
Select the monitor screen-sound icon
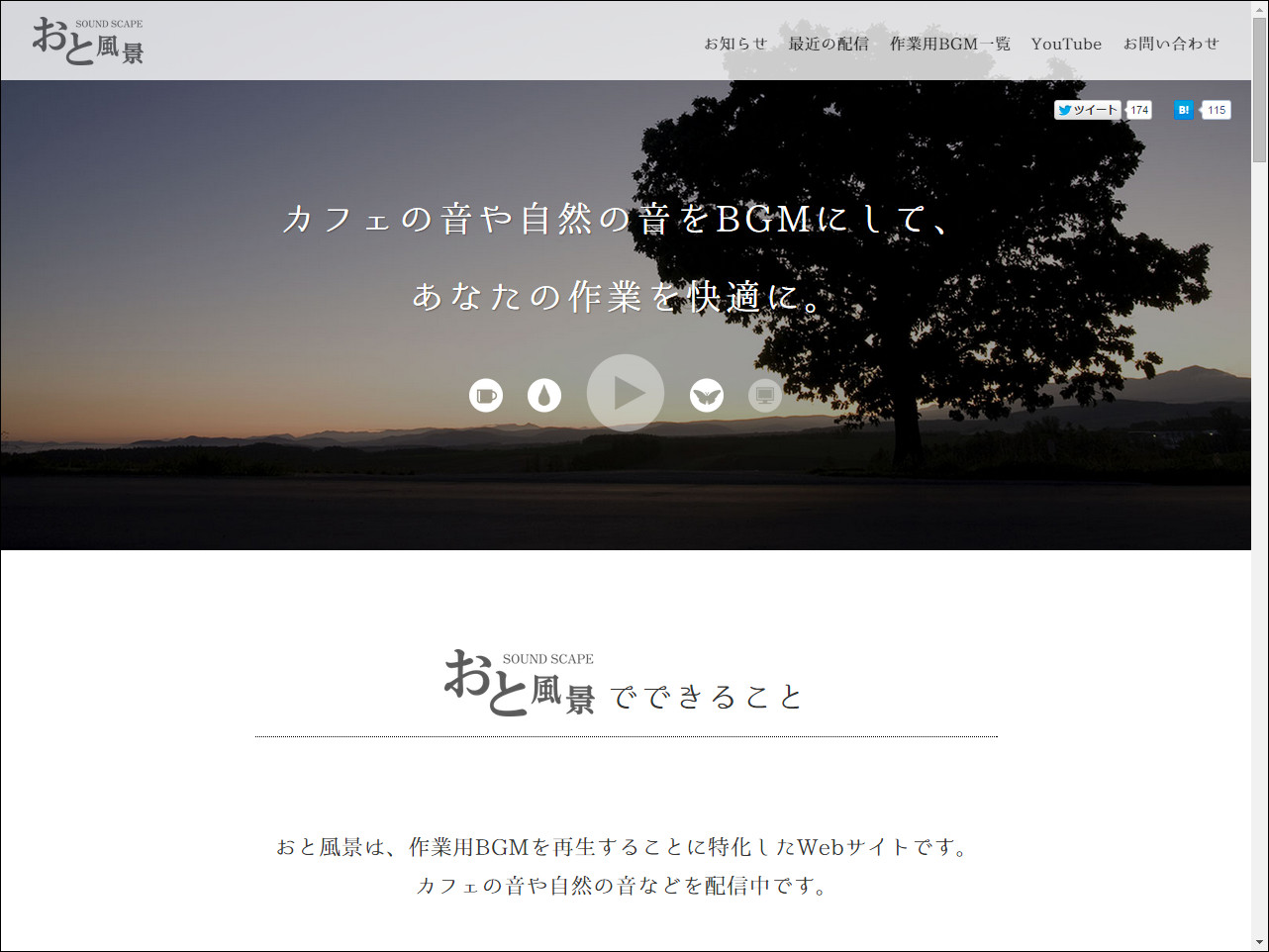[x=764, y=394]
